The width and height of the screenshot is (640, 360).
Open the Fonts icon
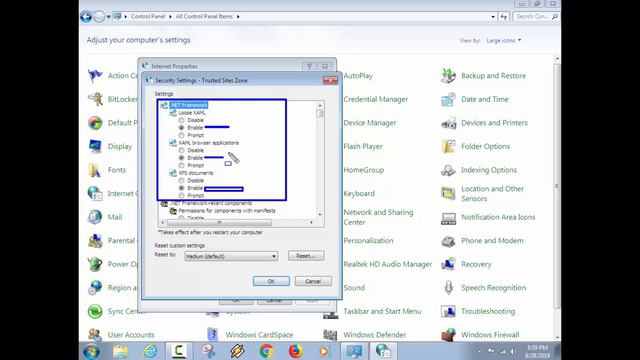[x=95, y=170]
